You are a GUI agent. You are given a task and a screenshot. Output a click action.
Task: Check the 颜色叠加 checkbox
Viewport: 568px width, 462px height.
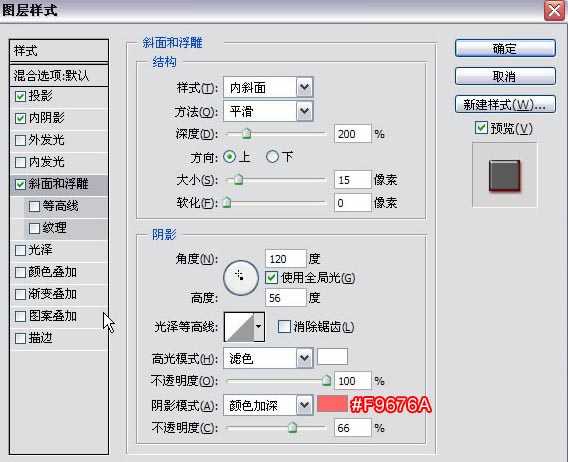[20, 272]
